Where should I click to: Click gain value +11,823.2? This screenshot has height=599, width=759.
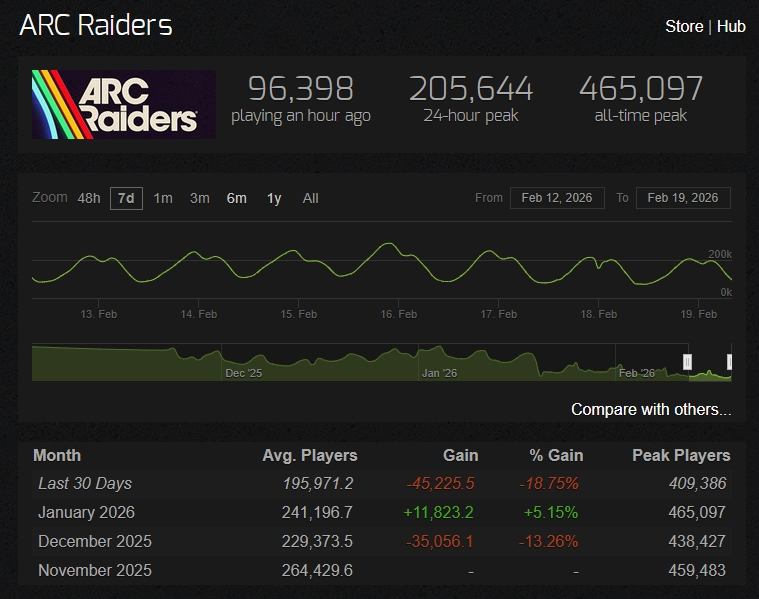439,512
